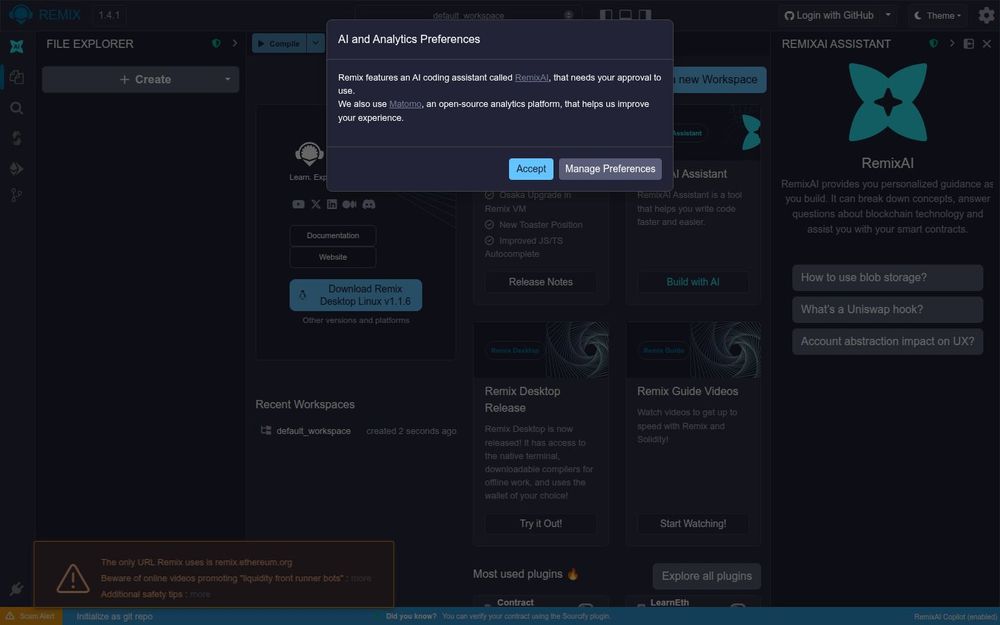Image resolution: width=1000 pixels, height=625 pixels.
Task: Close the RemixAI Assistant panel
Action: tap(987, 43)
